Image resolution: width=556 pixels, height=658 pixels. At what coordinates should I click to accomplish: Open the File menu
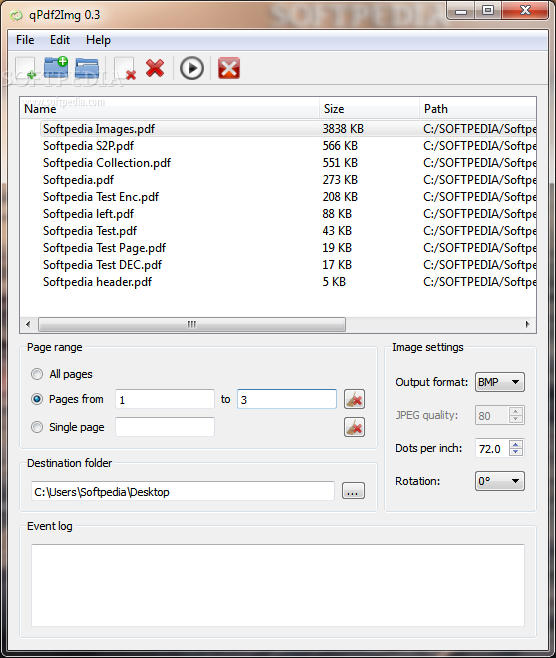(x=25, y=40)
